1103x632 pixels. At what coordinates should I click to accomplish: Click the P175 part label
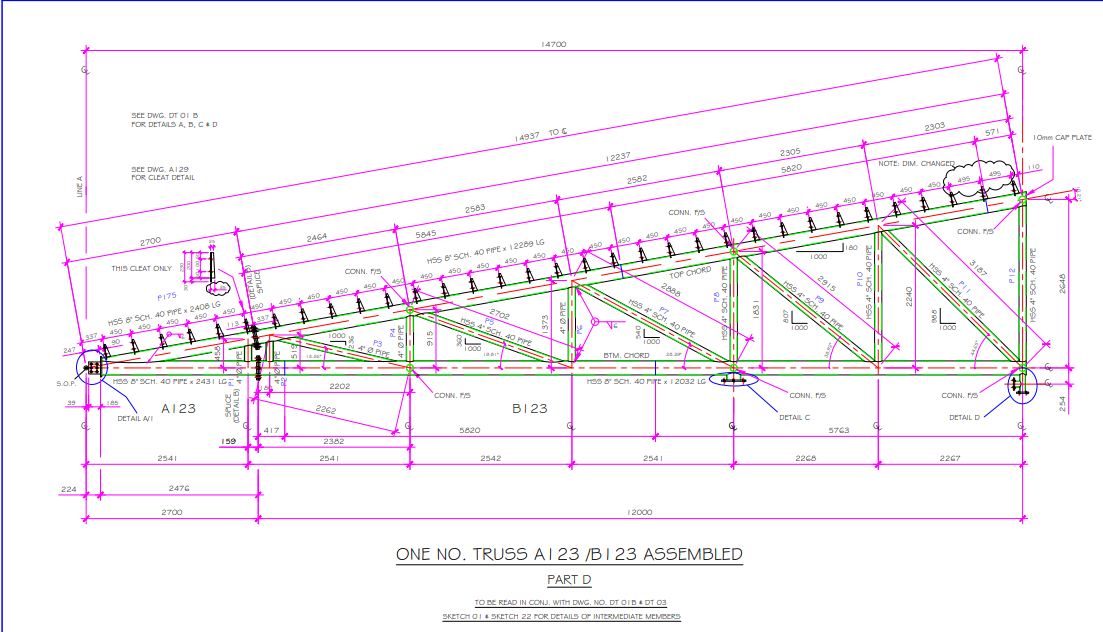[x=167, y=296]
